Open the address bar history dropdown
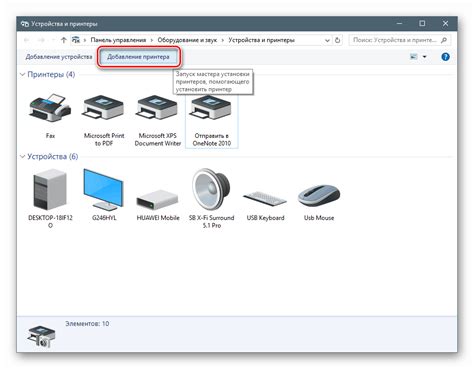The width and height of the screenshot is (474, 369). 327,40
